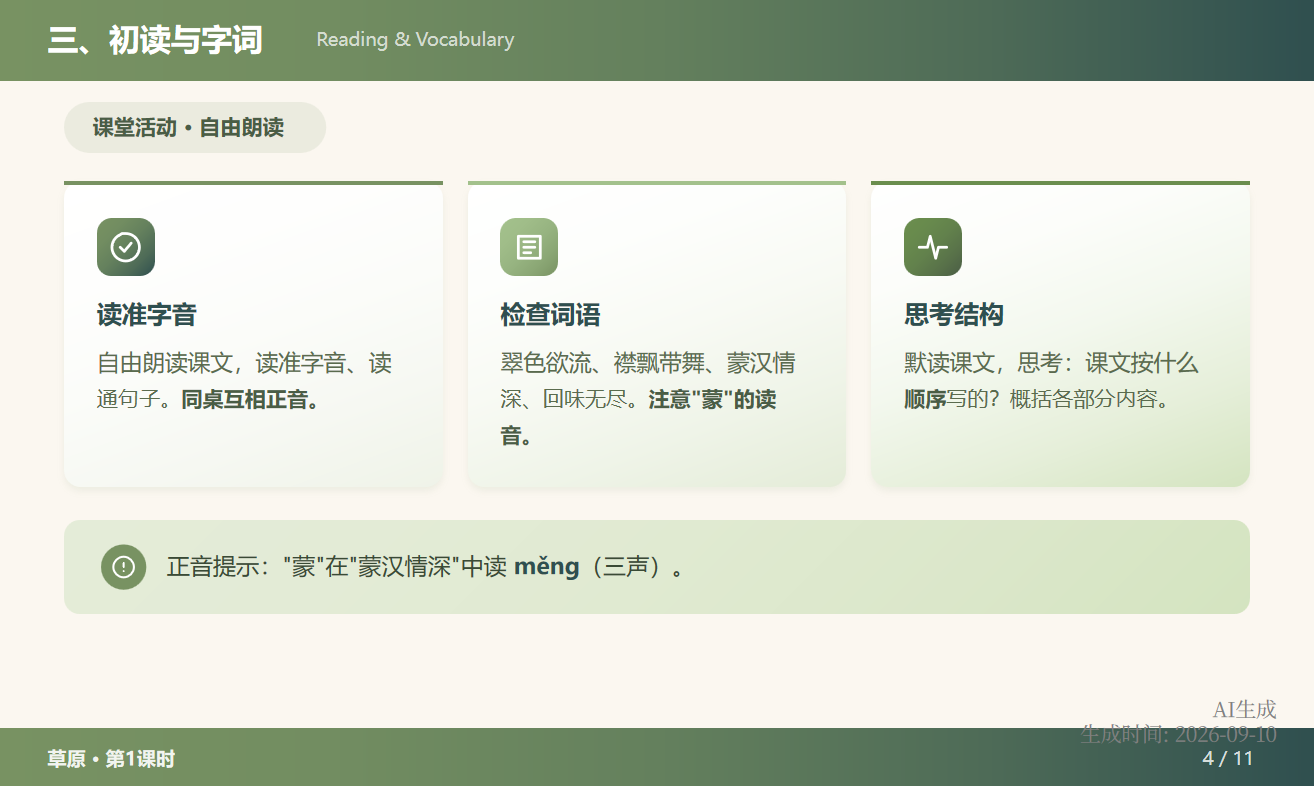The image size is (1314, 786).
Task: Click the sentence starting 自由朗读课文
Action: click(244, 381)
